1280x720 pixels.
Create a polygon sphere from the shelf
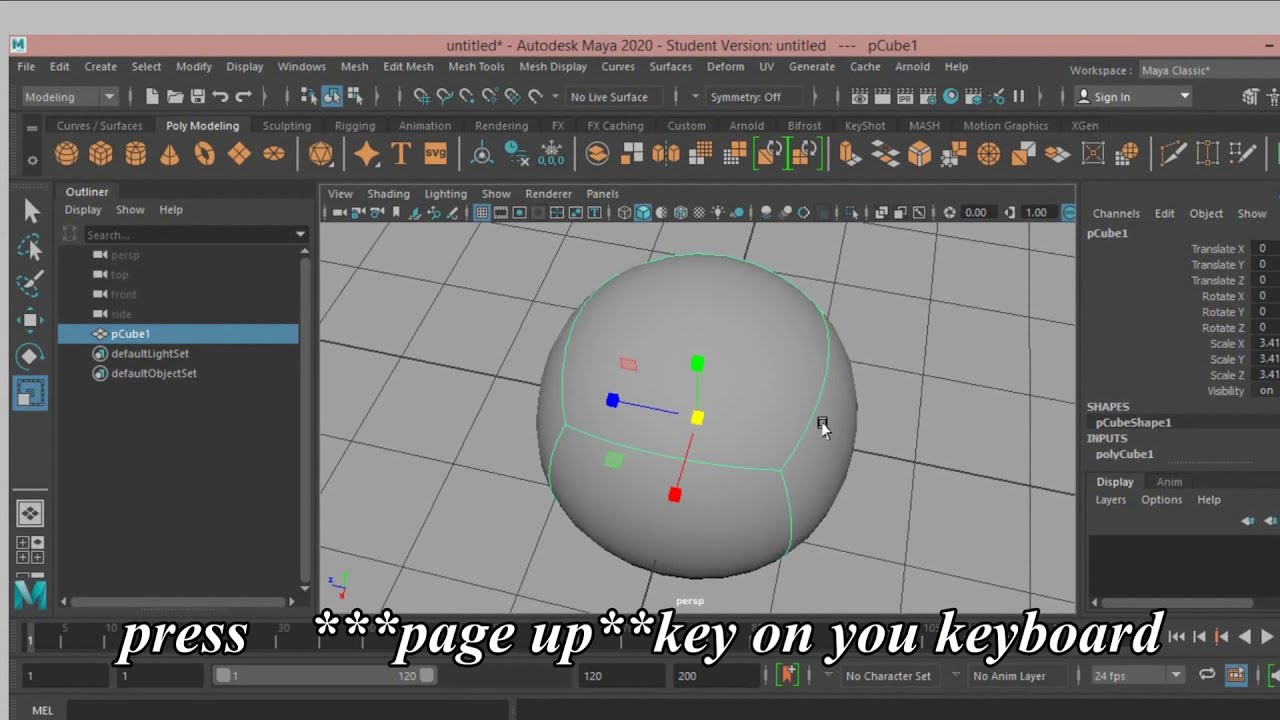pyautogui.click(x=66, y=154)
